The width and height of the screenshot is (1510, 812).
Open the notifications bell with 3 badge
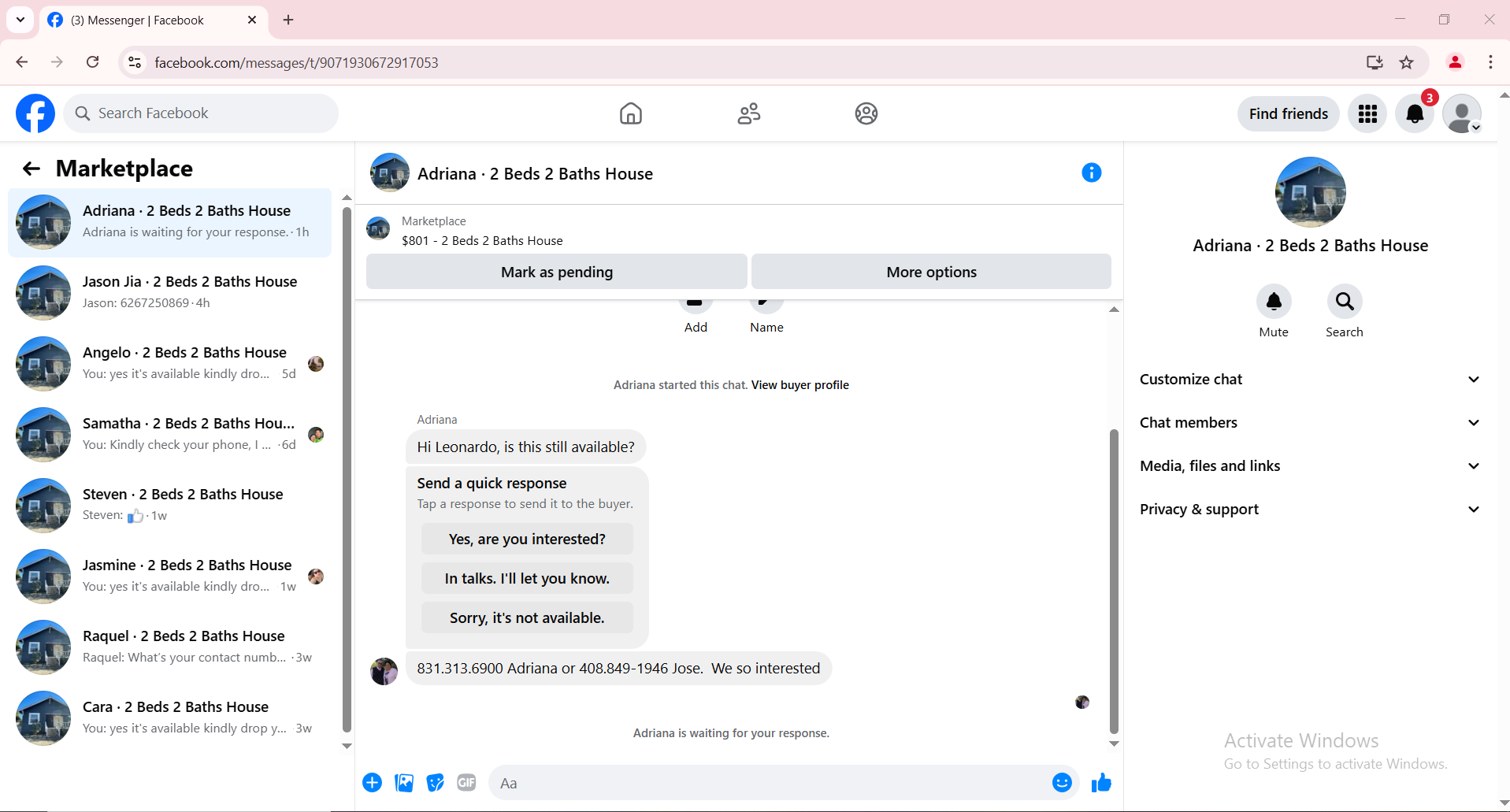[x=1415, y=114]
